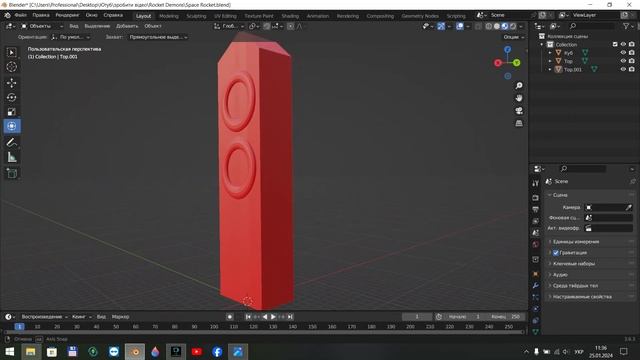
Task: Click current frame number field
Action: tap(417, 317)
